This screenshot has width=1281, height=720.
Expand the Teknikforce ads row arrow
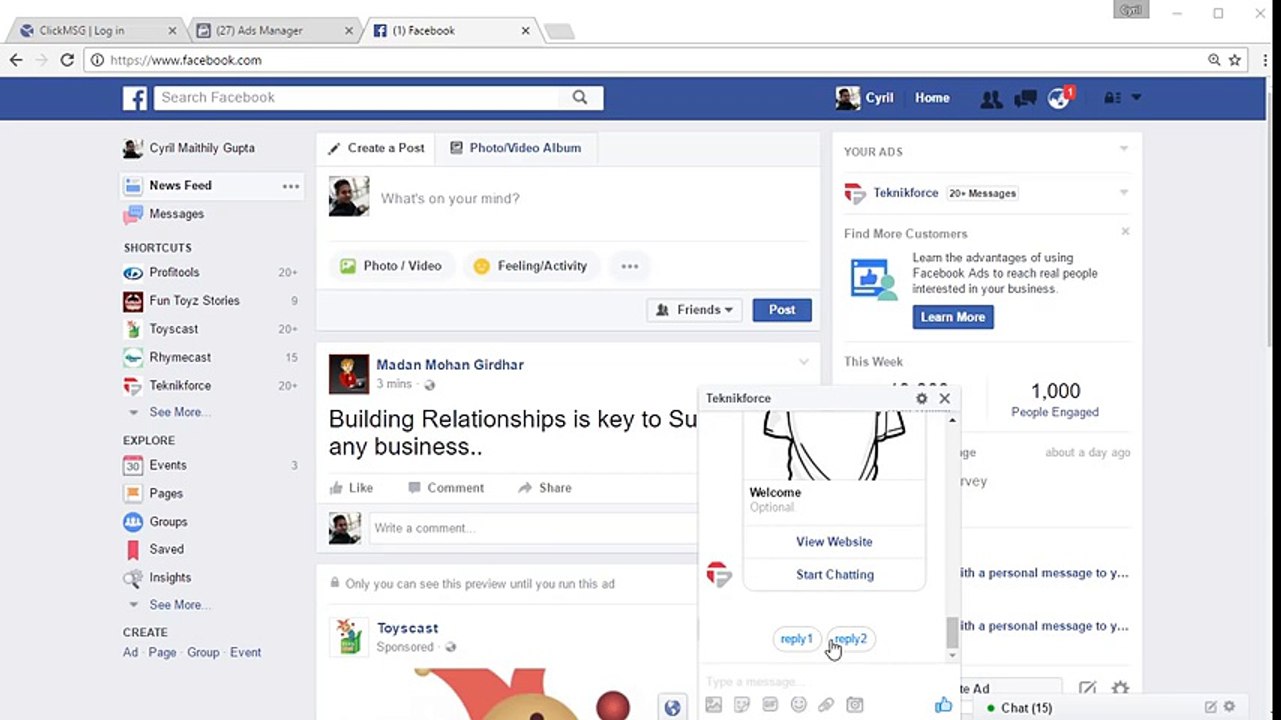[1123, 192]
